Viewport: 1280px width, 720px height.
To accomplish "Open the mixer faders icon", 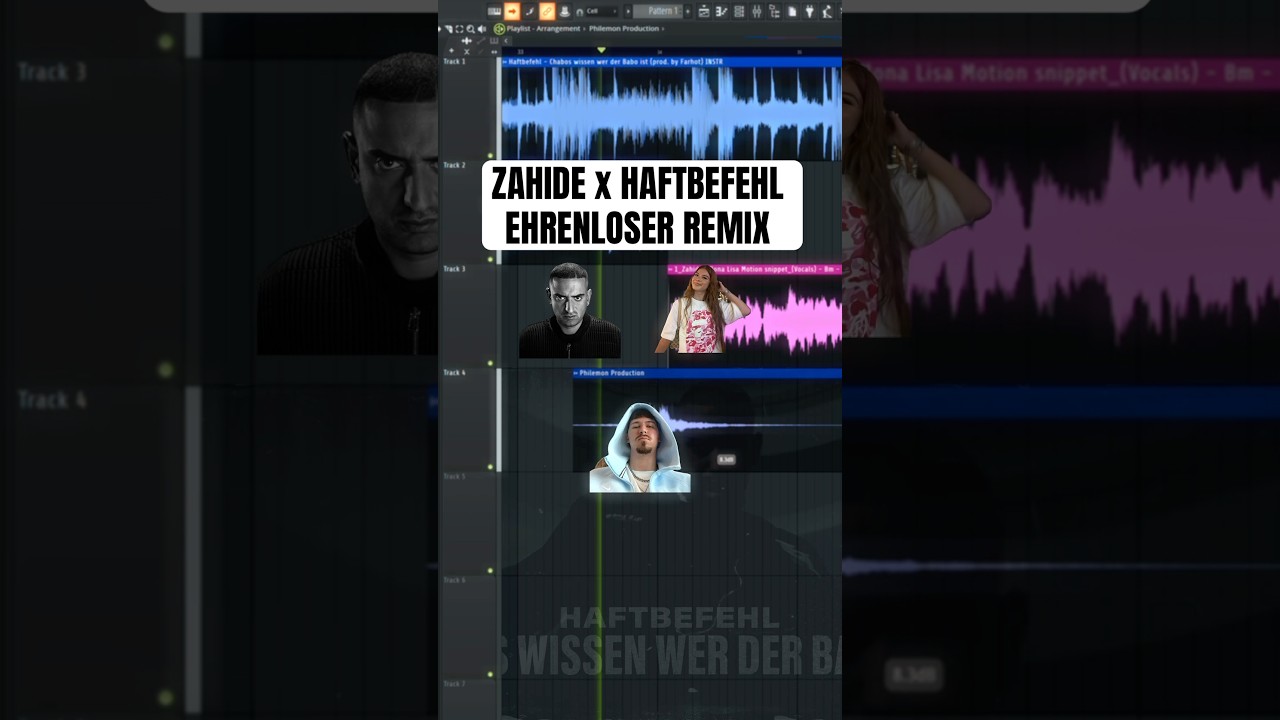I will tap(757, 11).
